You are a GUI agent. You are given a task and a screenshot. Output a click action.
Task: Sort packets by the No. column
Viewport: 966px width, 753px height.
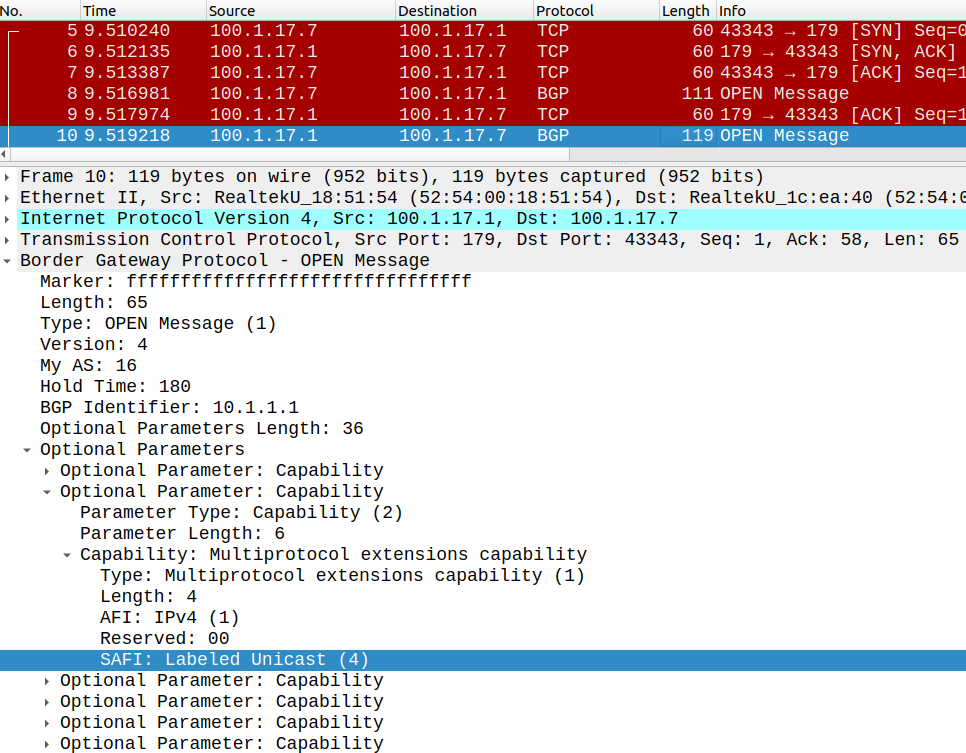point(40,10)
